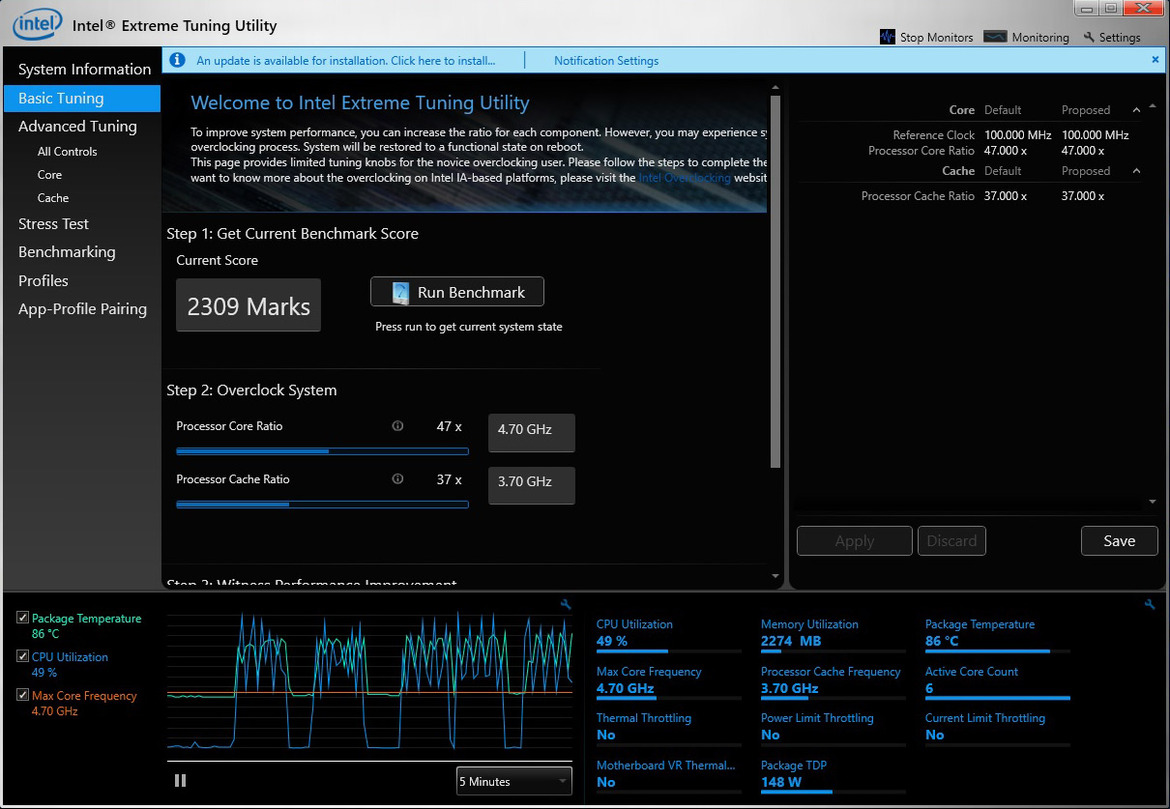Screen dimensions: 1170x809
Task: Open Settings via wrench icon
Action: [x=1089, y=37]
